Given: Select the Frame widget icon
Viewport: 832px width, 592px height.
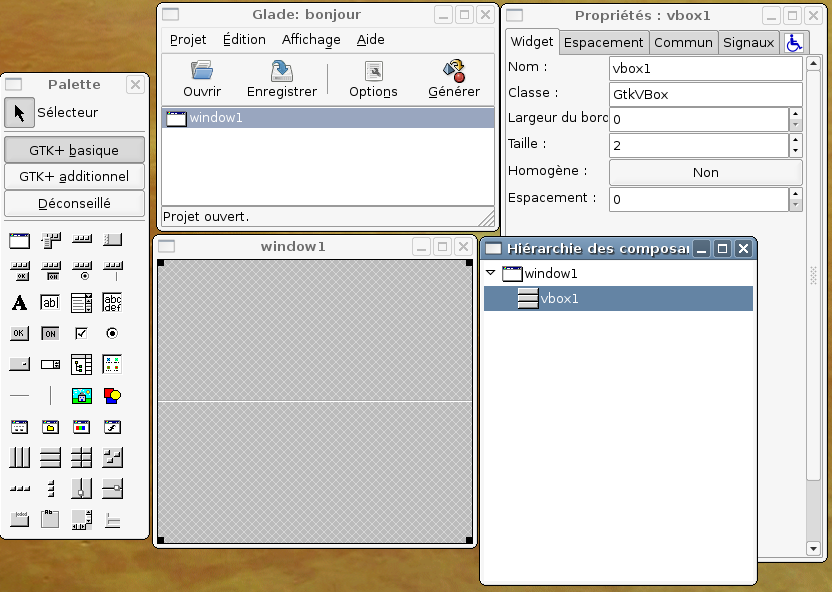Looking at the screenshot, I should [50, 519].
